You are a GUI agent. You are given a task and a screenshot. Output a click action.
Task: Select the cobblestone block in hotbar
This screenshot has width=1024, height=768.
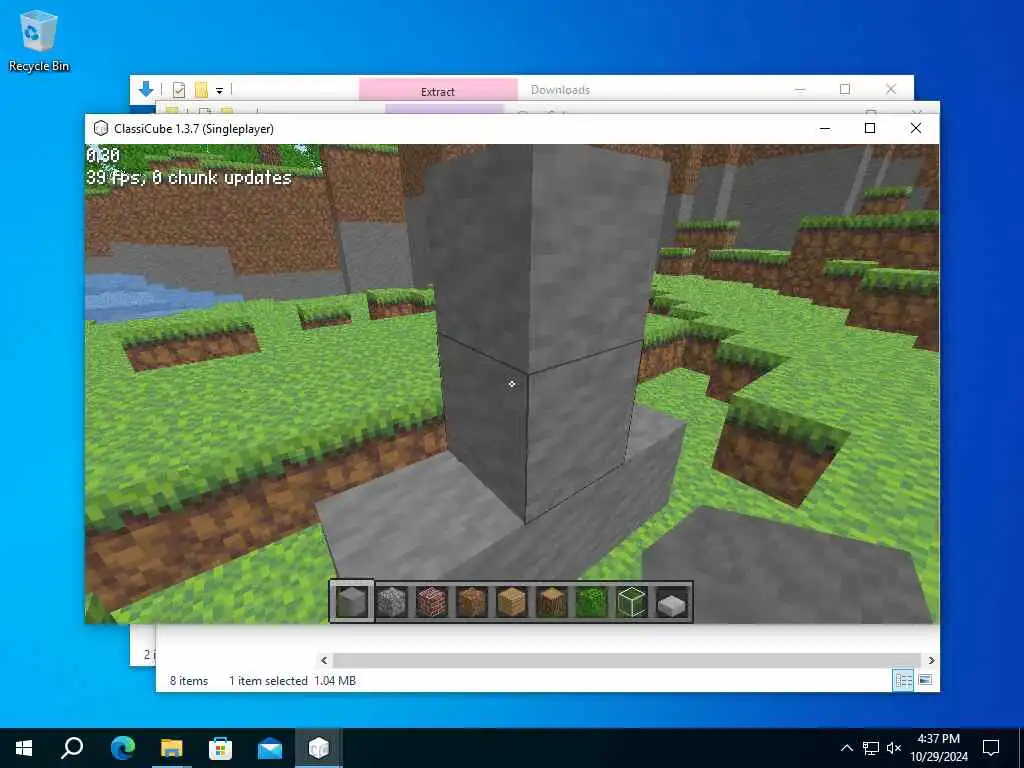pos(392,601)
